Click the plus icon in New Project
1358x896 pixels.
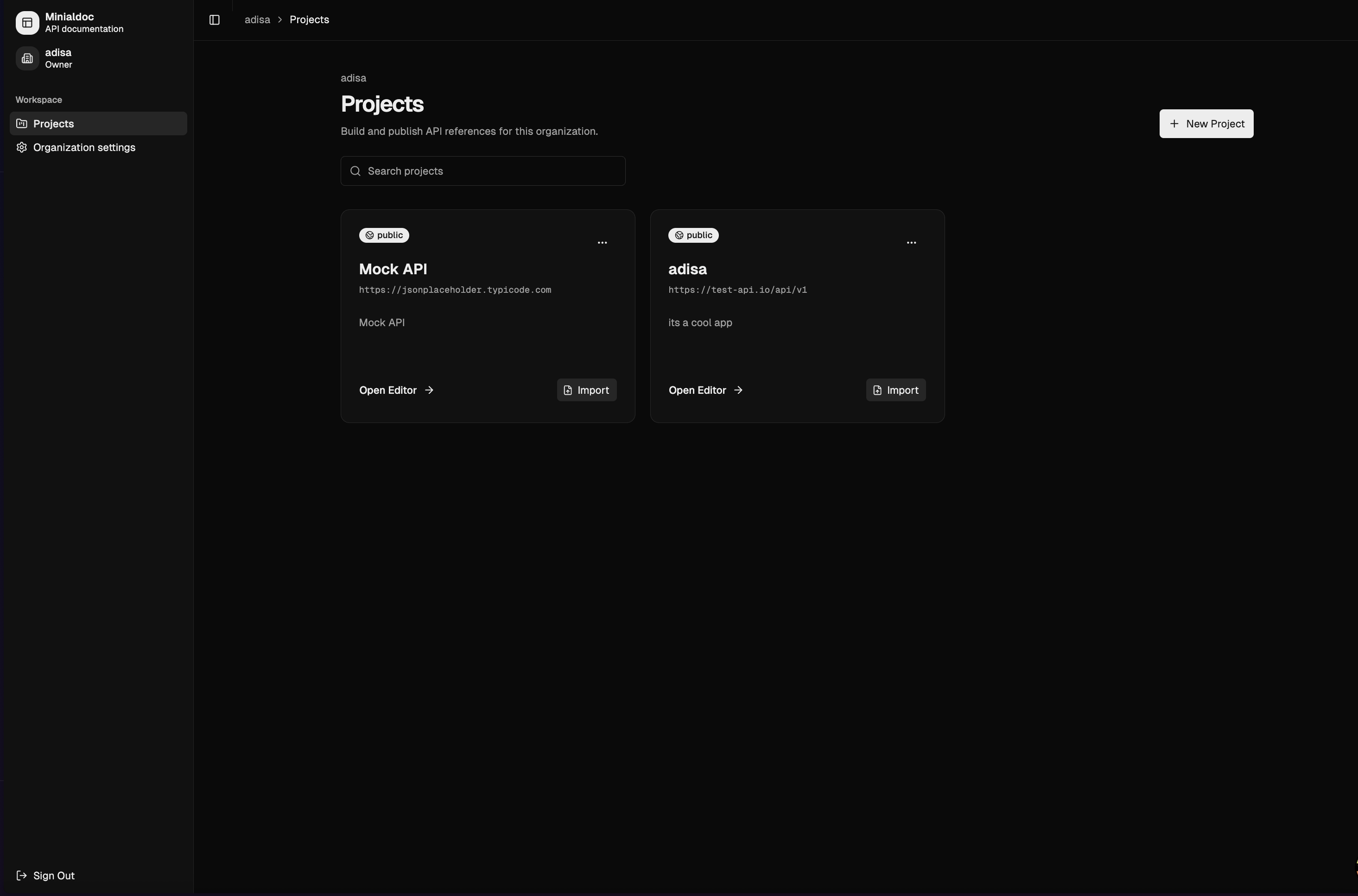click(1174, 123)
